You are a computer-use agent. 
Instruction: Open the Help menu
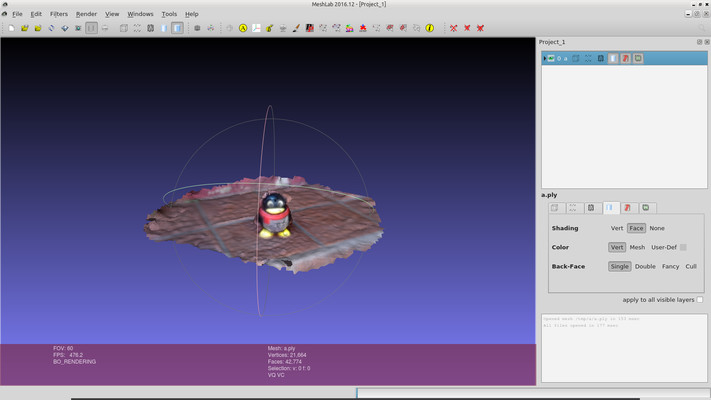(191, 14)
